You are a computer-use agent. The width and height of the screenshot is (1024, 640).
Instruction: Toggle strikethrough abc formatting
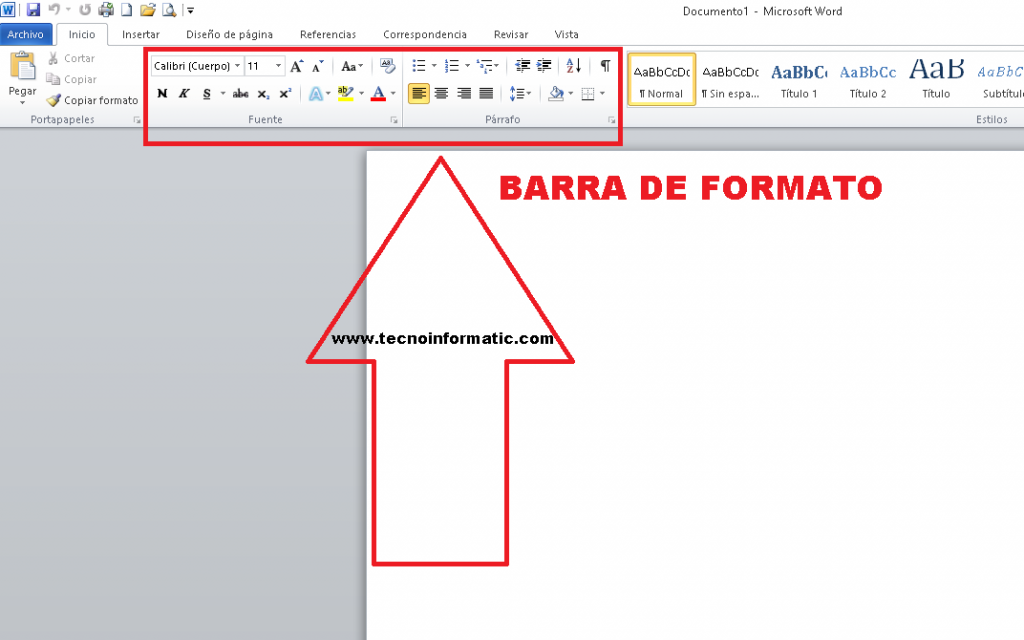(x=240, y=93)
